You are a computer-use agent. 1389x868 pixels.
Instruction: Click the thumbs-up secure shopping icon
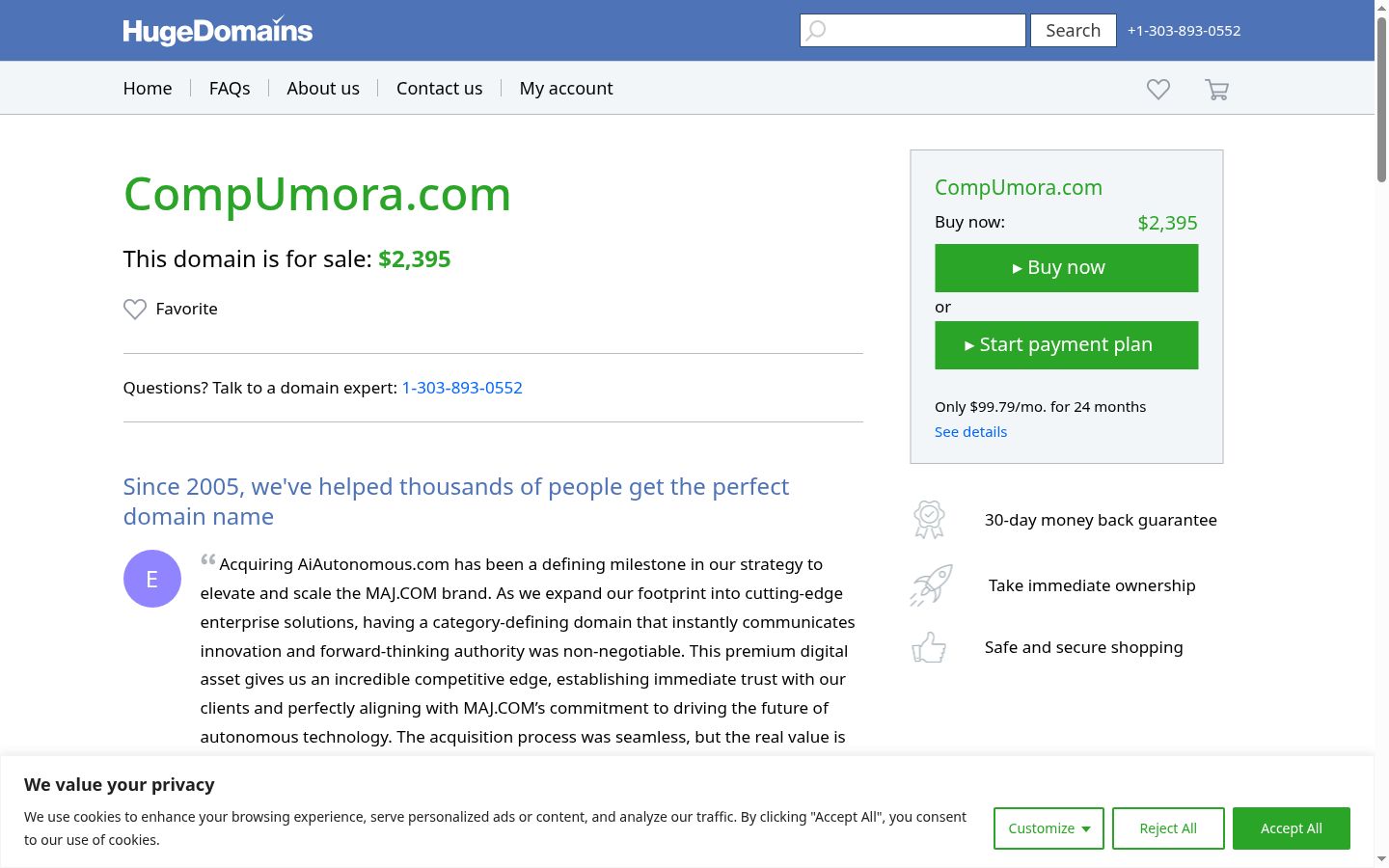tap(929, 647)
